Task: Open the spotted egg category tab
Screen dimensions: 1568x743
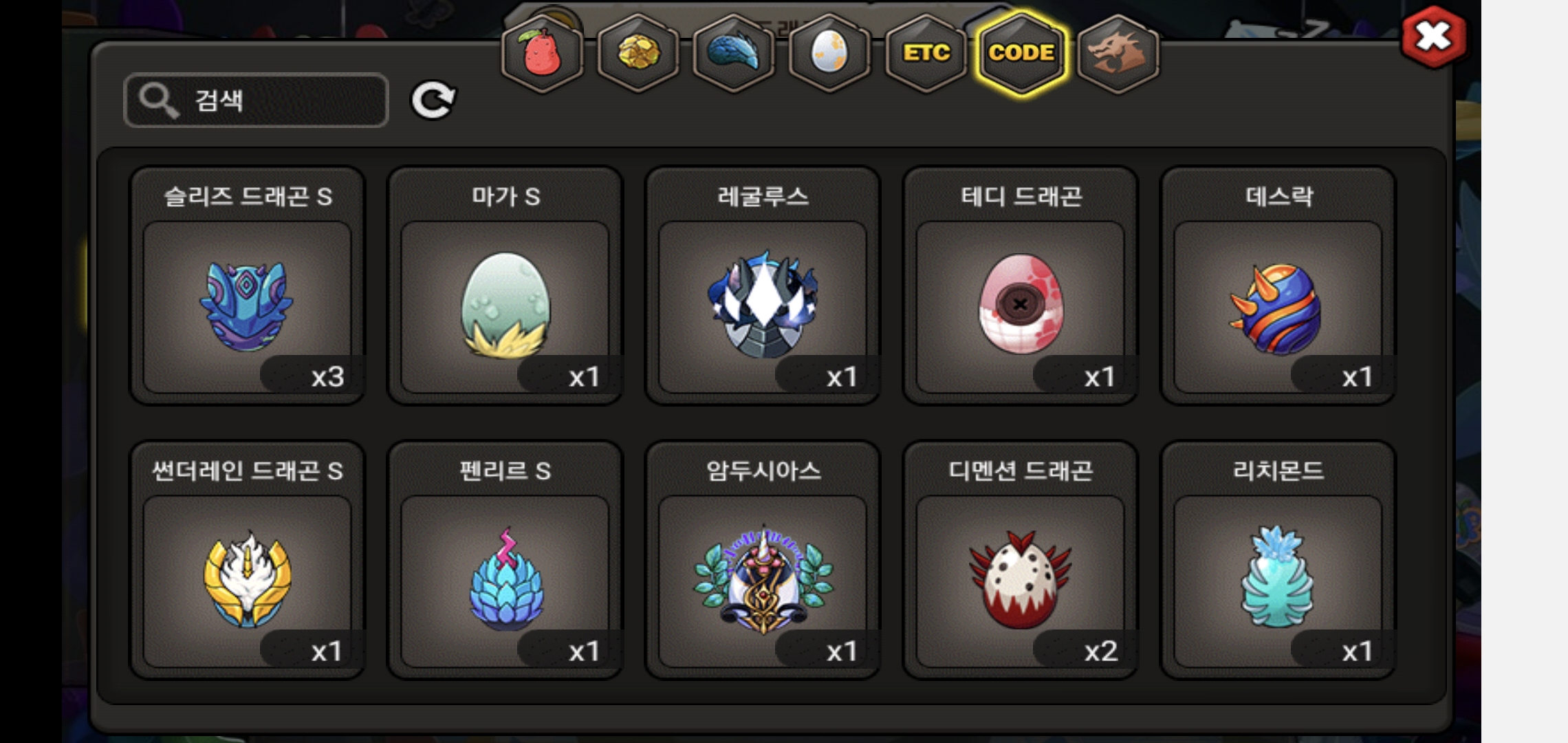Action: (829, 54)
